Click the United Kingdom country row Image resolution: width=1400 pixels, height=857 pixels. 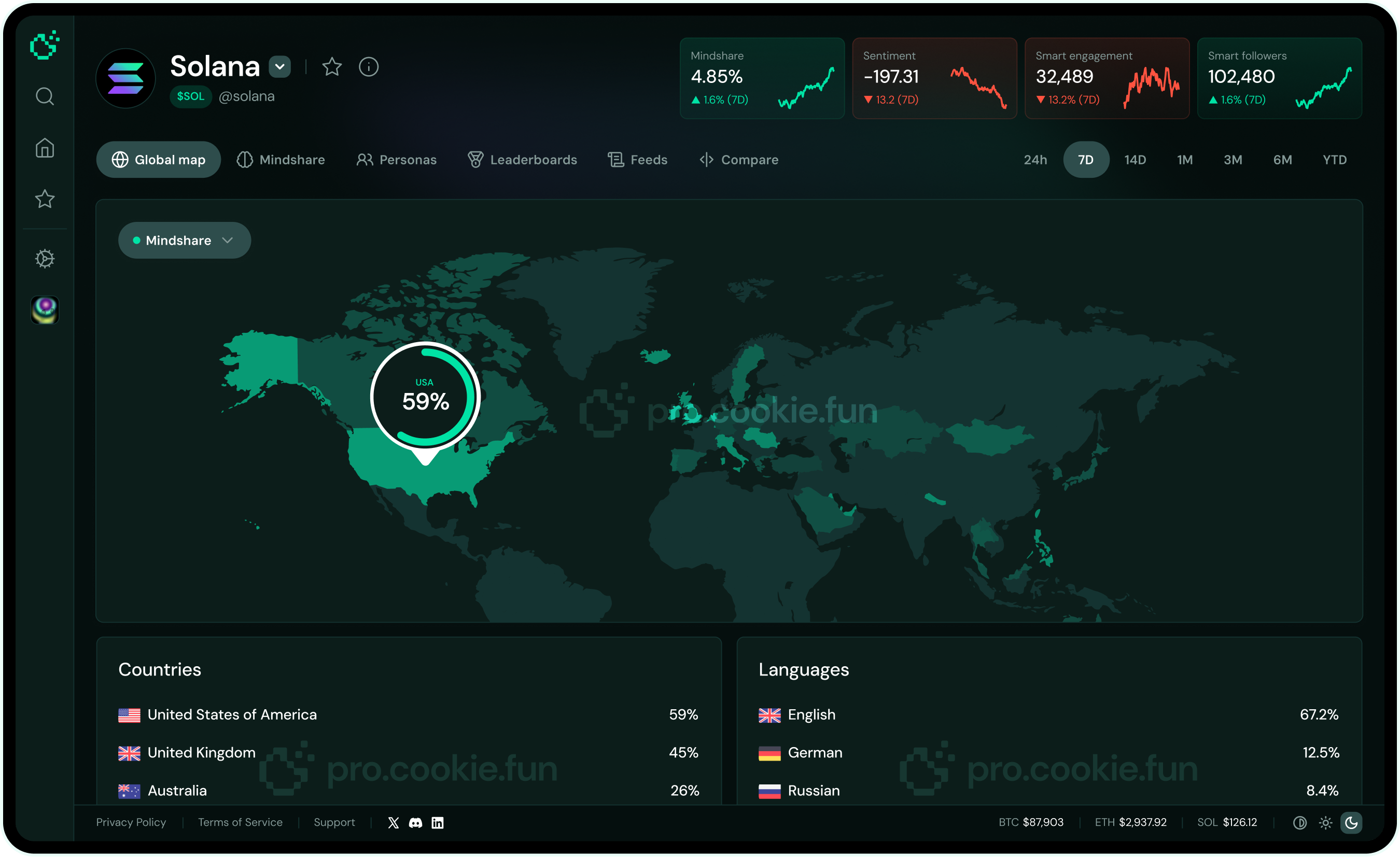click(x=408, y=752)
